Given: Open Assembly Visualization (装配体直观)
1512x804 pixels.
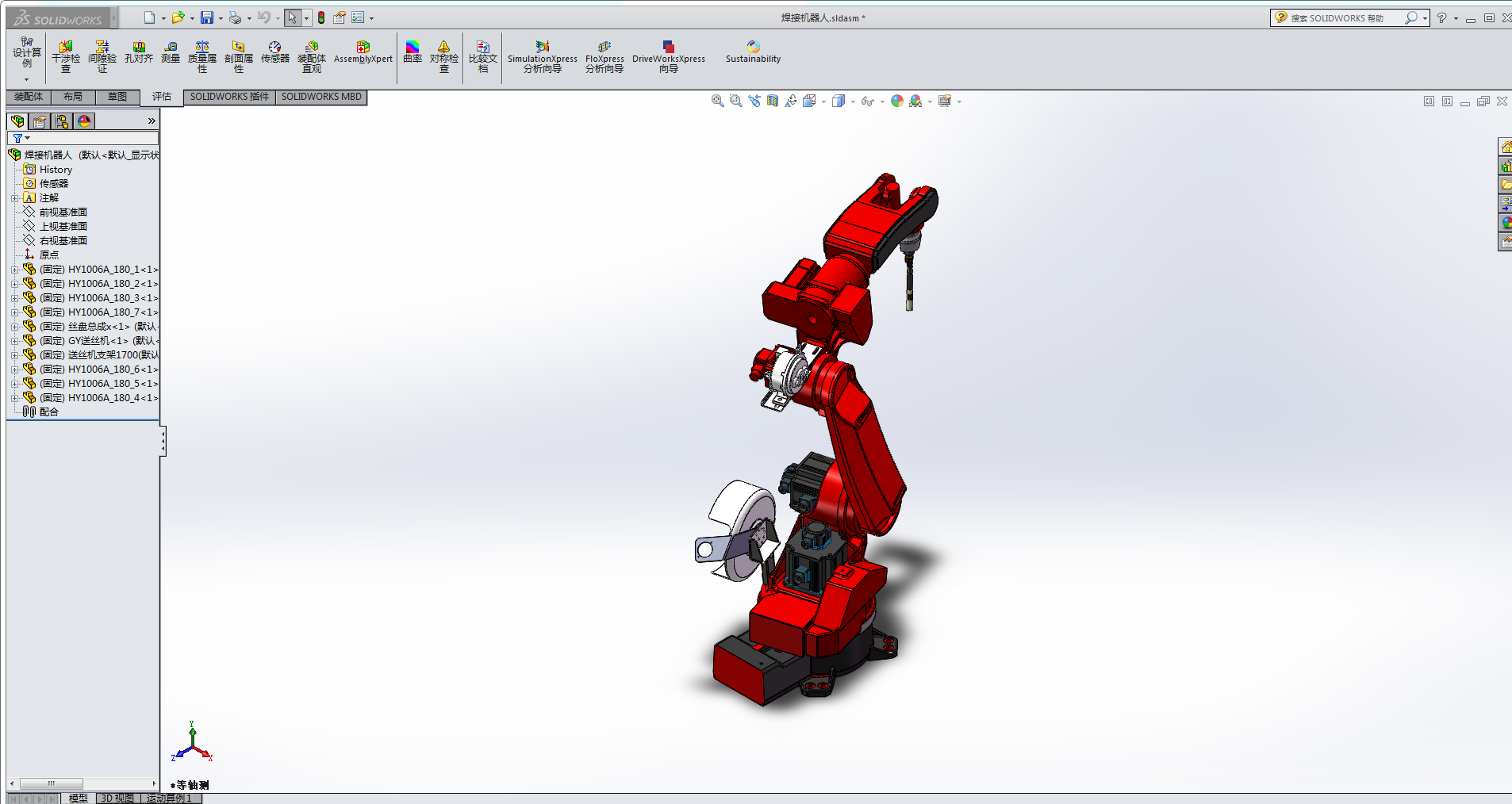Looking at the screenshot, I should (x=312, y=57).
